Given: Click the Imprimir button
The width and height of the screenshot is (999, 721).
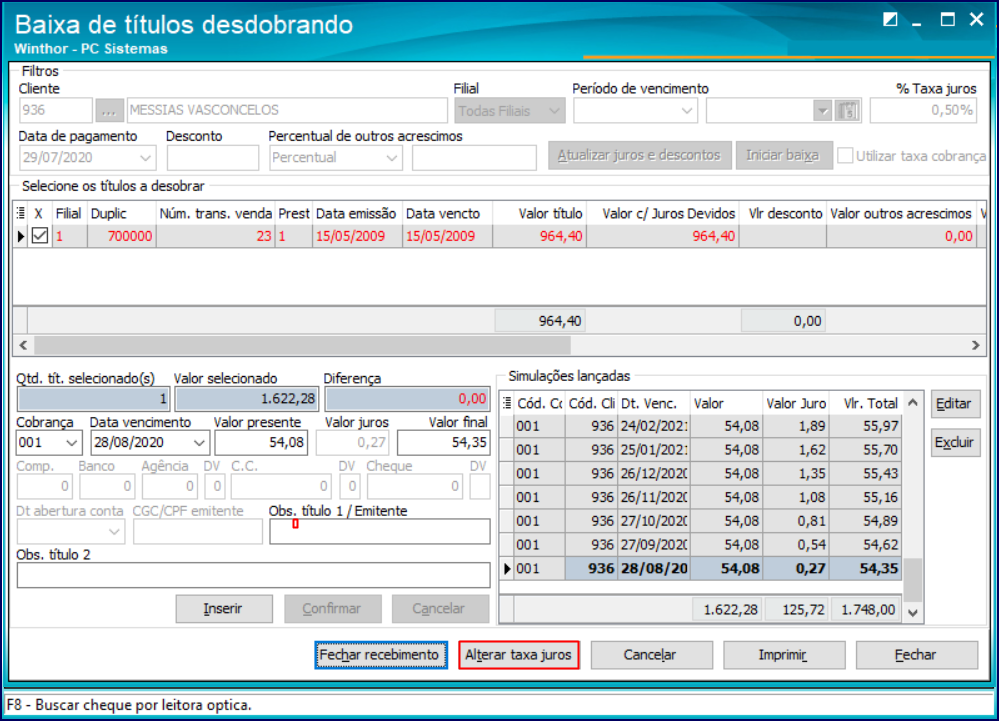Looking at the screenshot, I should coord(784,655).
